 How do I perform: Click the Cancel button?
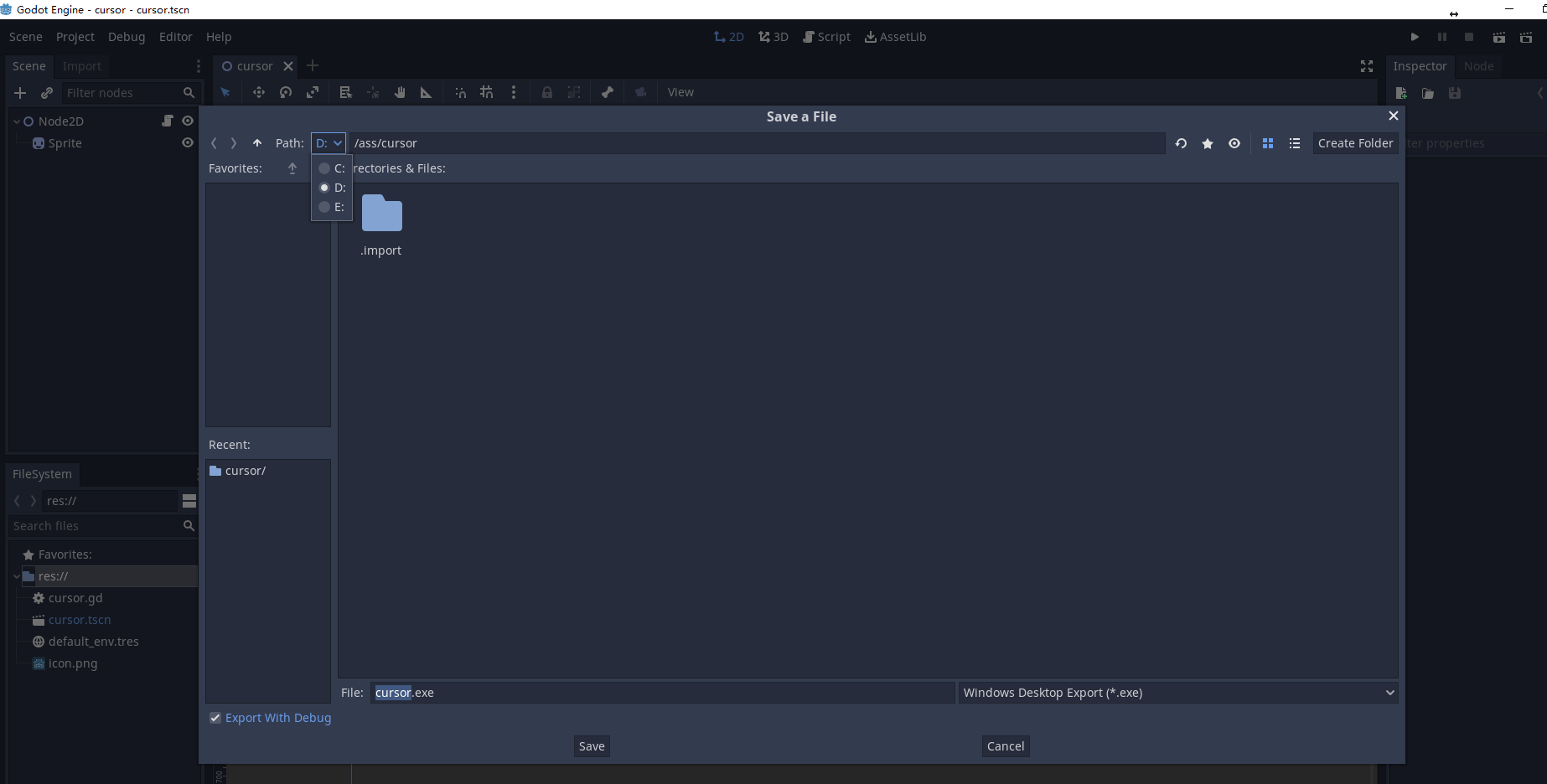[1006, 746]
